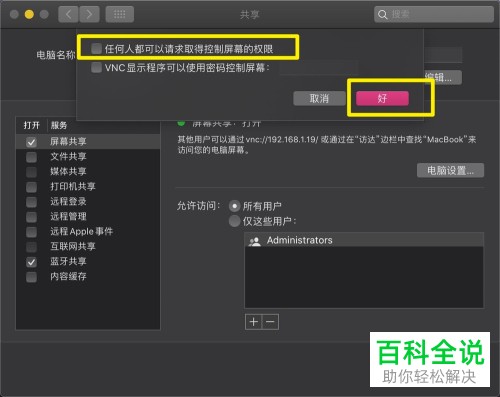Select the 远程登录 row label
This screenshot has height=397, width=500.
(x=68, y=201)
